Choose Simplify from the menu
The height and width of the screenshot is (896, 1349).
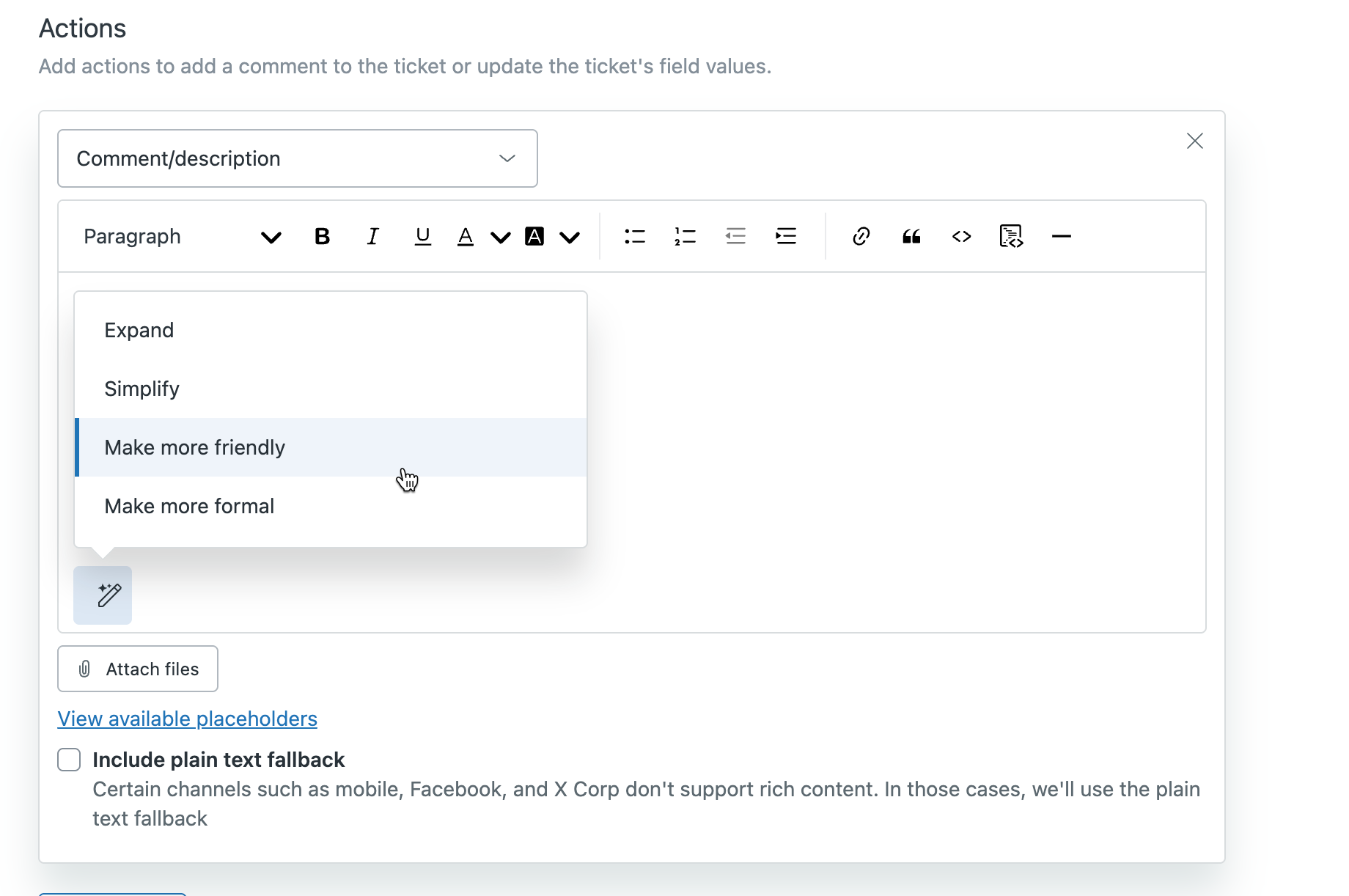point(142,389)
